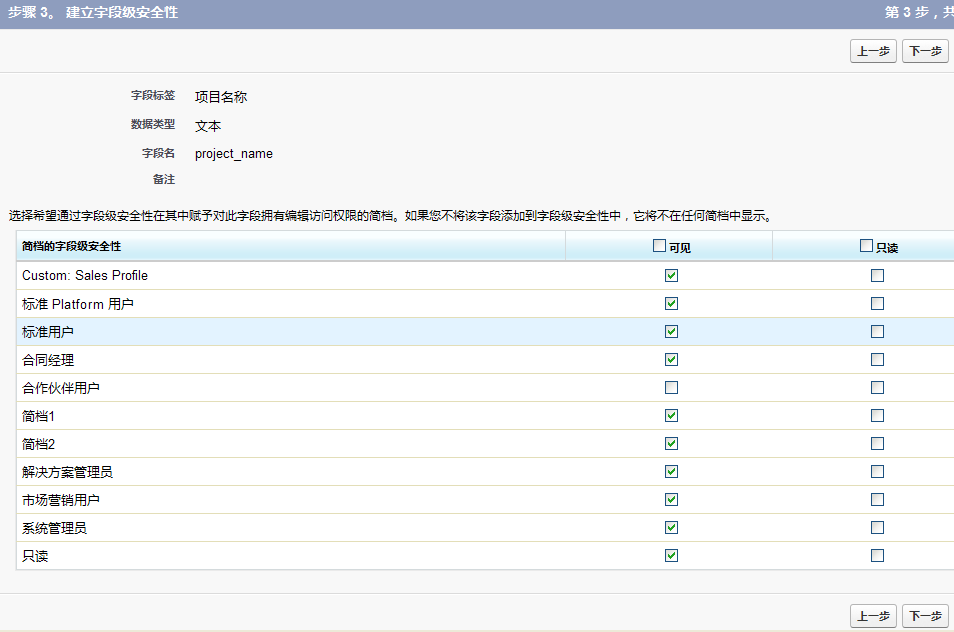Select the 标准用户 row label
Image resolution: width=954 pixels, height=632 pixels.
[x=48, y=332]
